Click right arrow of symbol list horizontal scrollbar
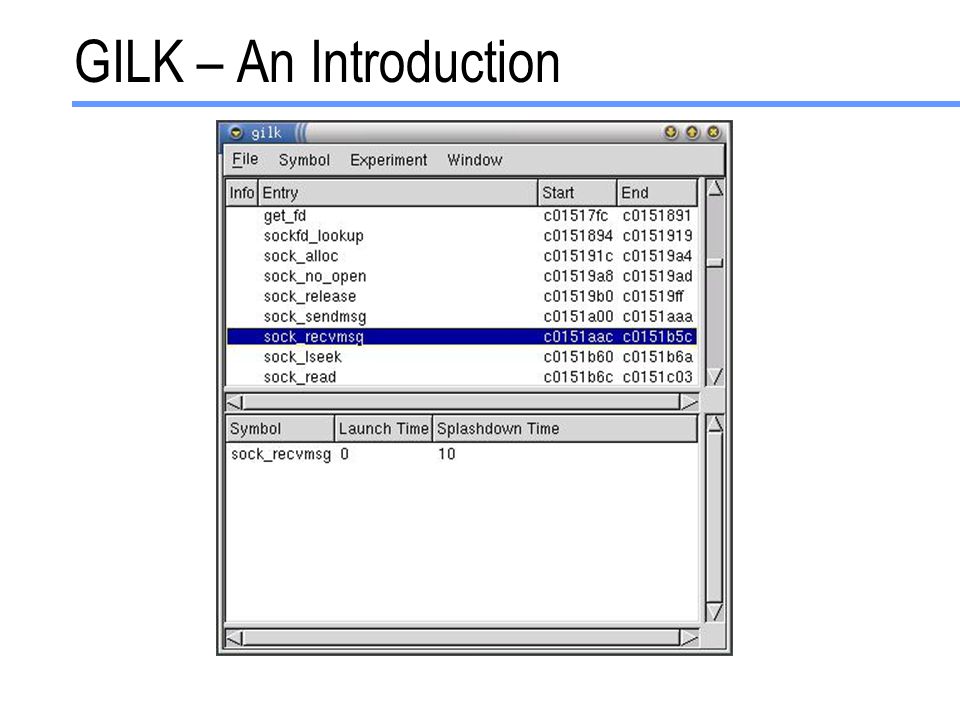This screenshot has height=720, width=960. pyautogui.click(x=689, y=402)
